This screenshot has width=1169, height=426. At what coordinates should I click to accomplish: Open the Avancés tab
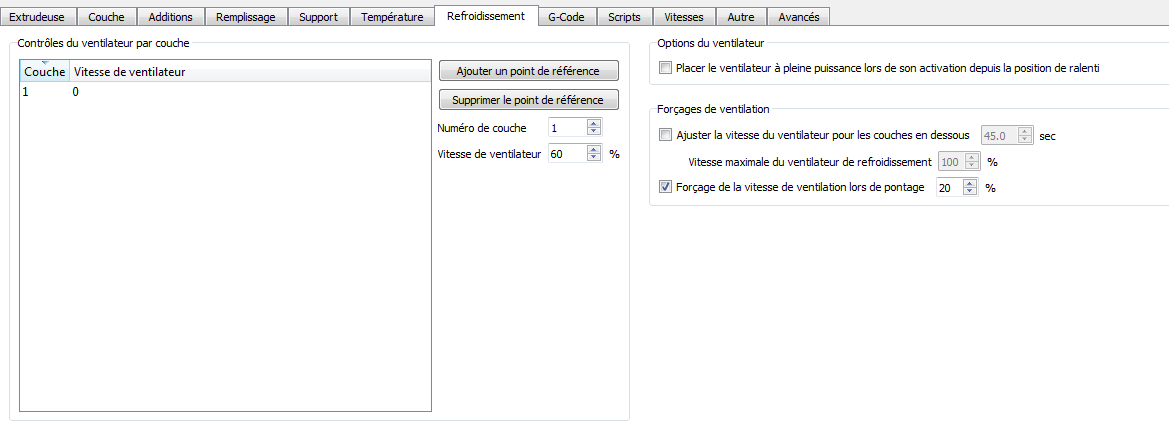tap(798, 16)
